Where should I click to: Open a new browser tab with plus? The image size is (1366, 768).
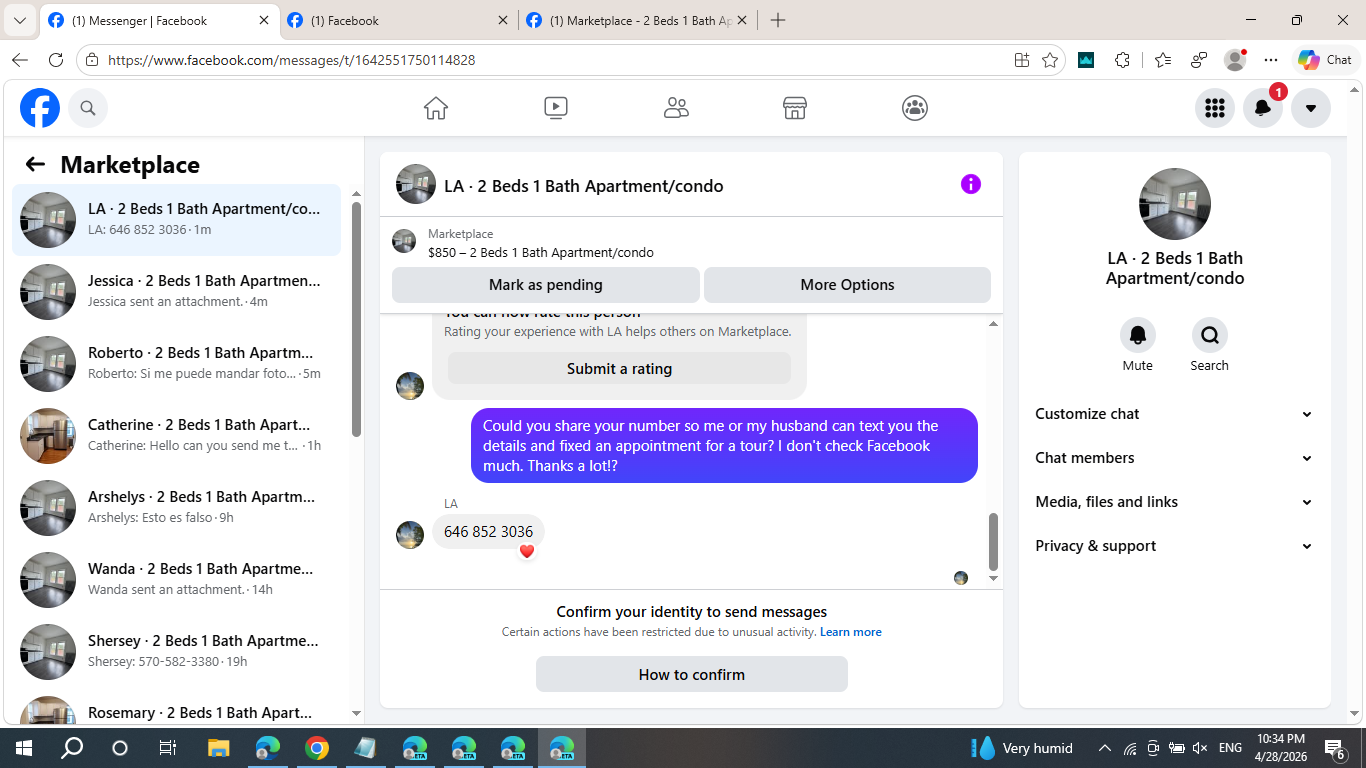pos(778,20)
